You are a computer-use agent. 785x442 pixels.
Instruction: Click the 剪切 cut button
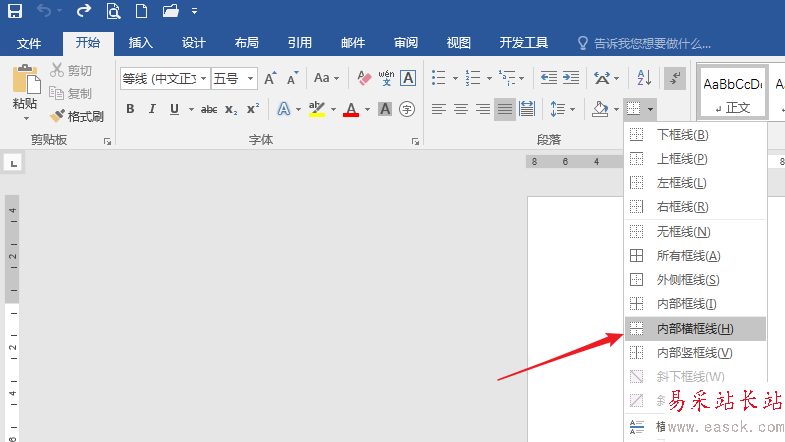point(71,71)
